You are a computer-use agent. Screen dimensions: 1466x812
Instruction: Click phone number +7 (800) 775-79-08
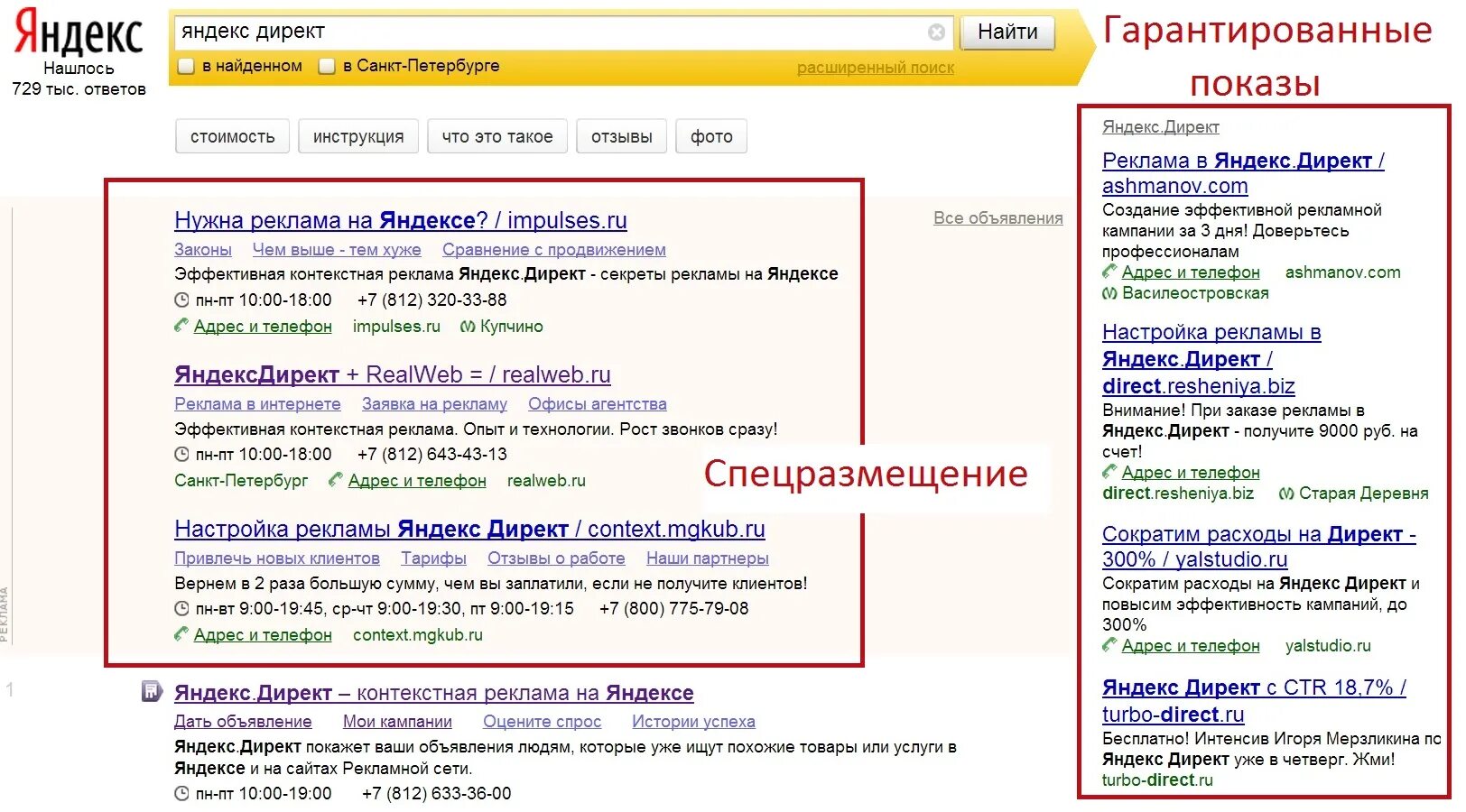674,609
